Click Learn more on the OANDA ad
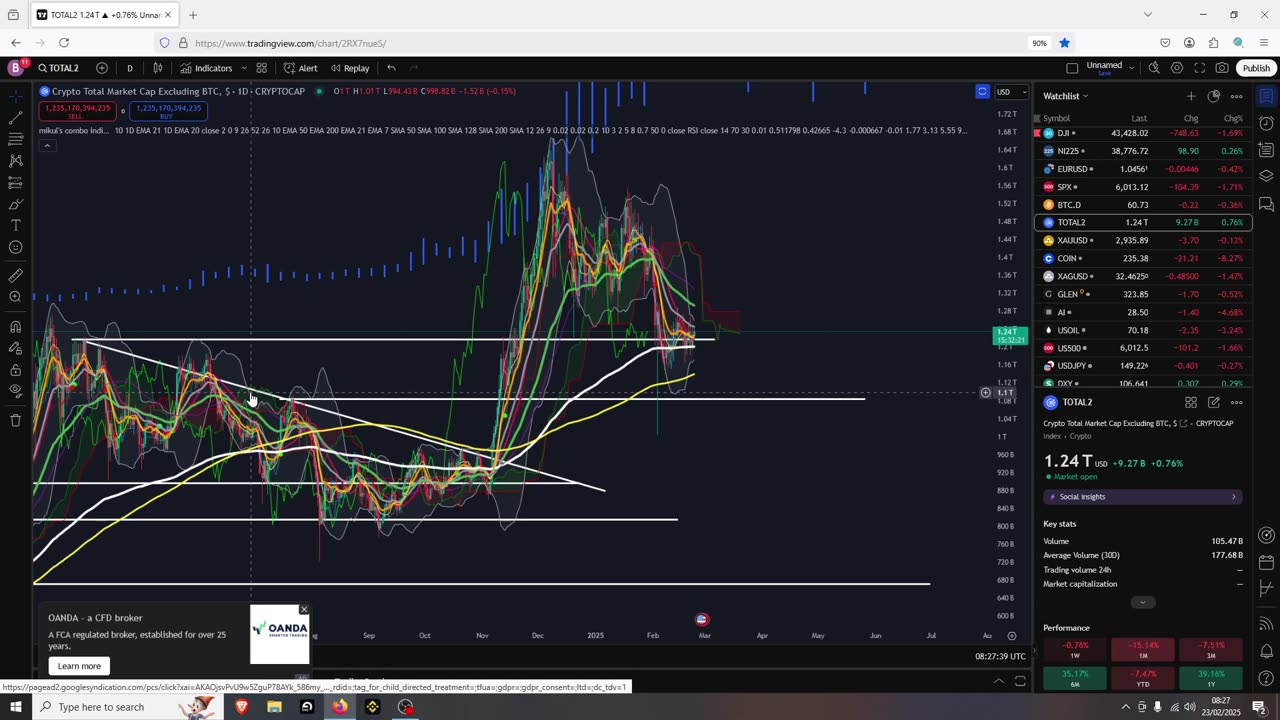Viewport: 1280px width, 720px height. (79, 666)
